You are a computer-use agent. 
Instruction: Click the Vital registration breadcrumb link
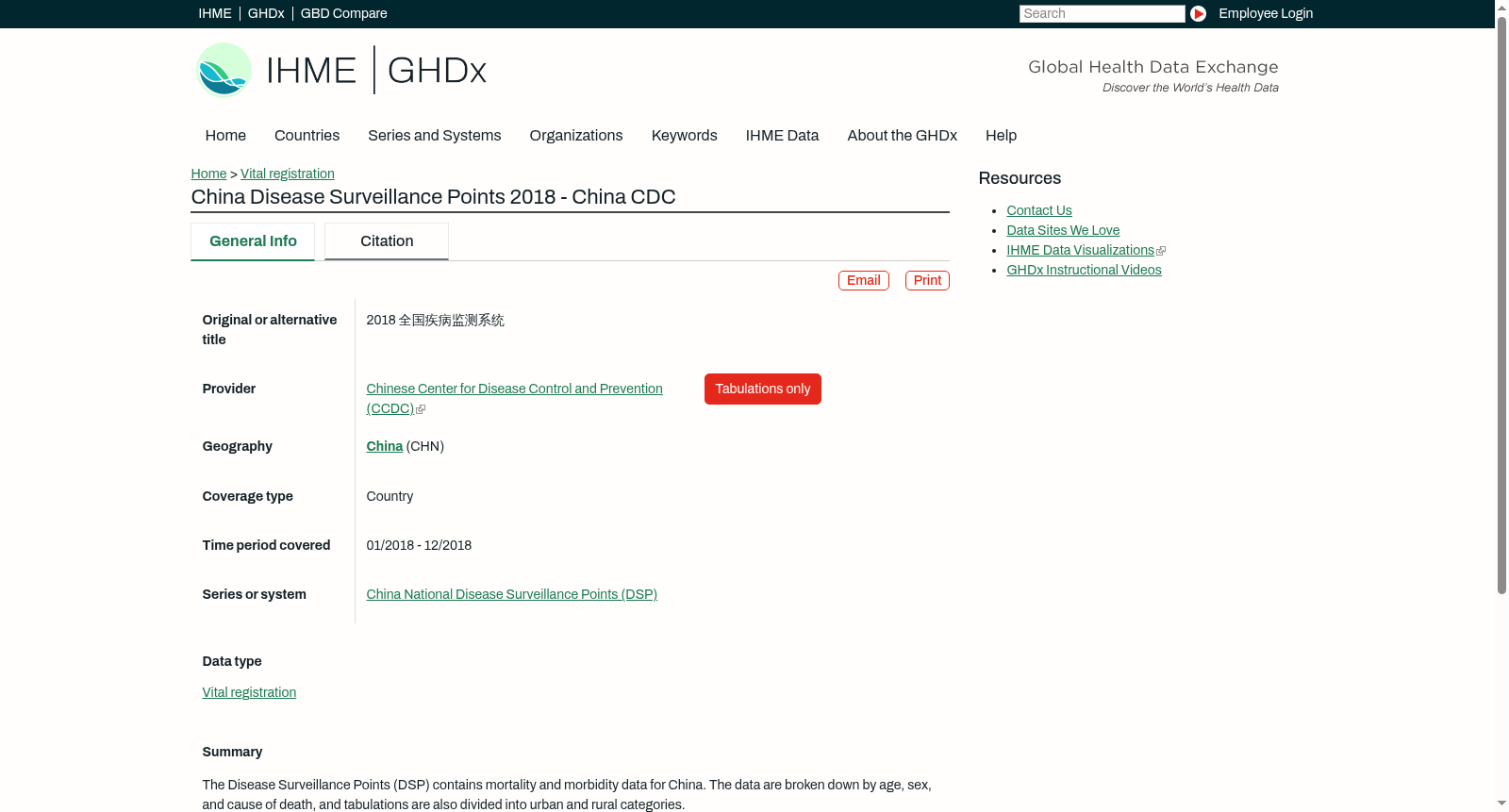pyautogui.click(x=288, y=174)
